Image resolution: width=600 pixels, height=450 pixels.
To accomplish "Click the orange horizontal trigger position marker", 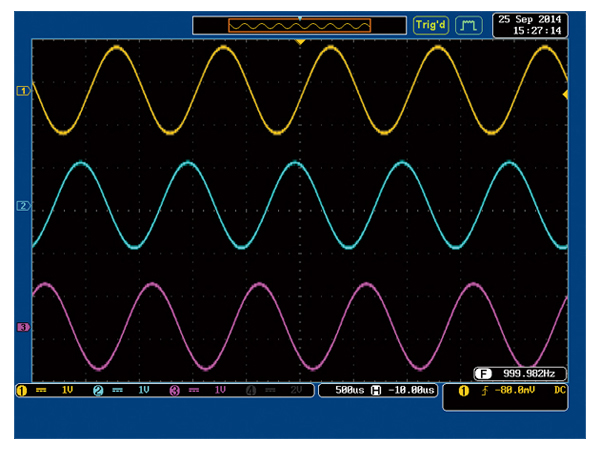I will (300, 42).
